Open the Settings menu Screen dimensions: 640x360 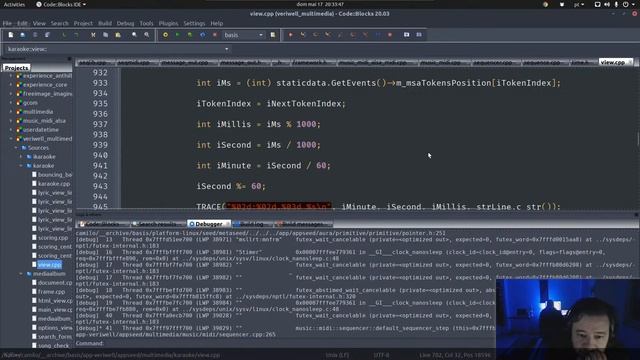(x=194, y=23)
